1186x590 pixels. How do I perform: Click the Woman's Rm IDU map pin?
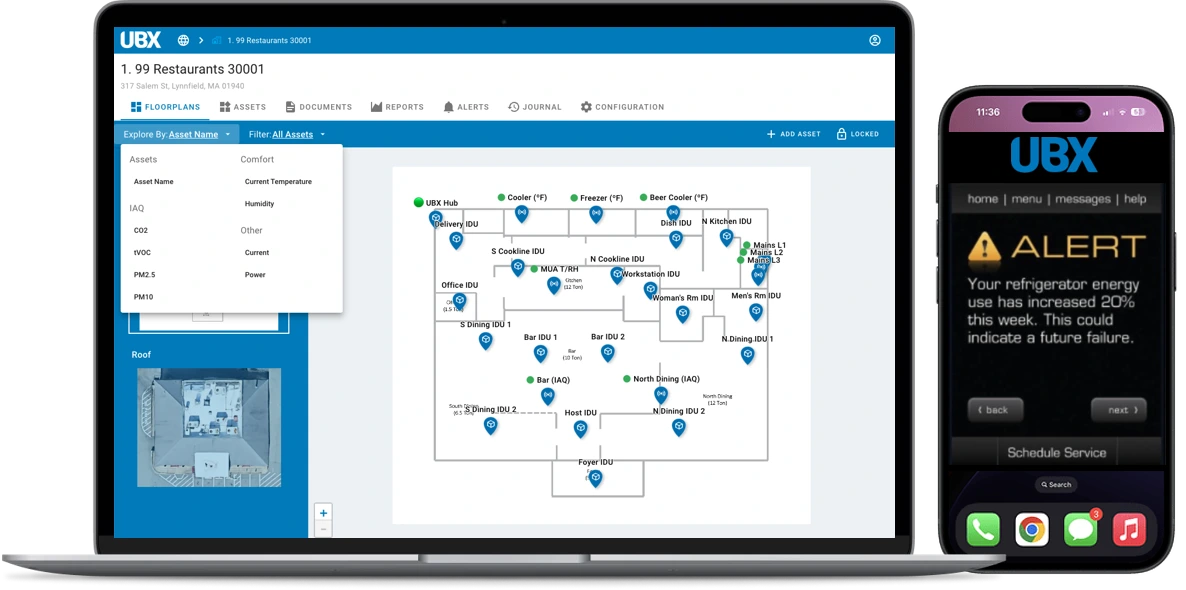pyautogui.click(x=682, y=314)
